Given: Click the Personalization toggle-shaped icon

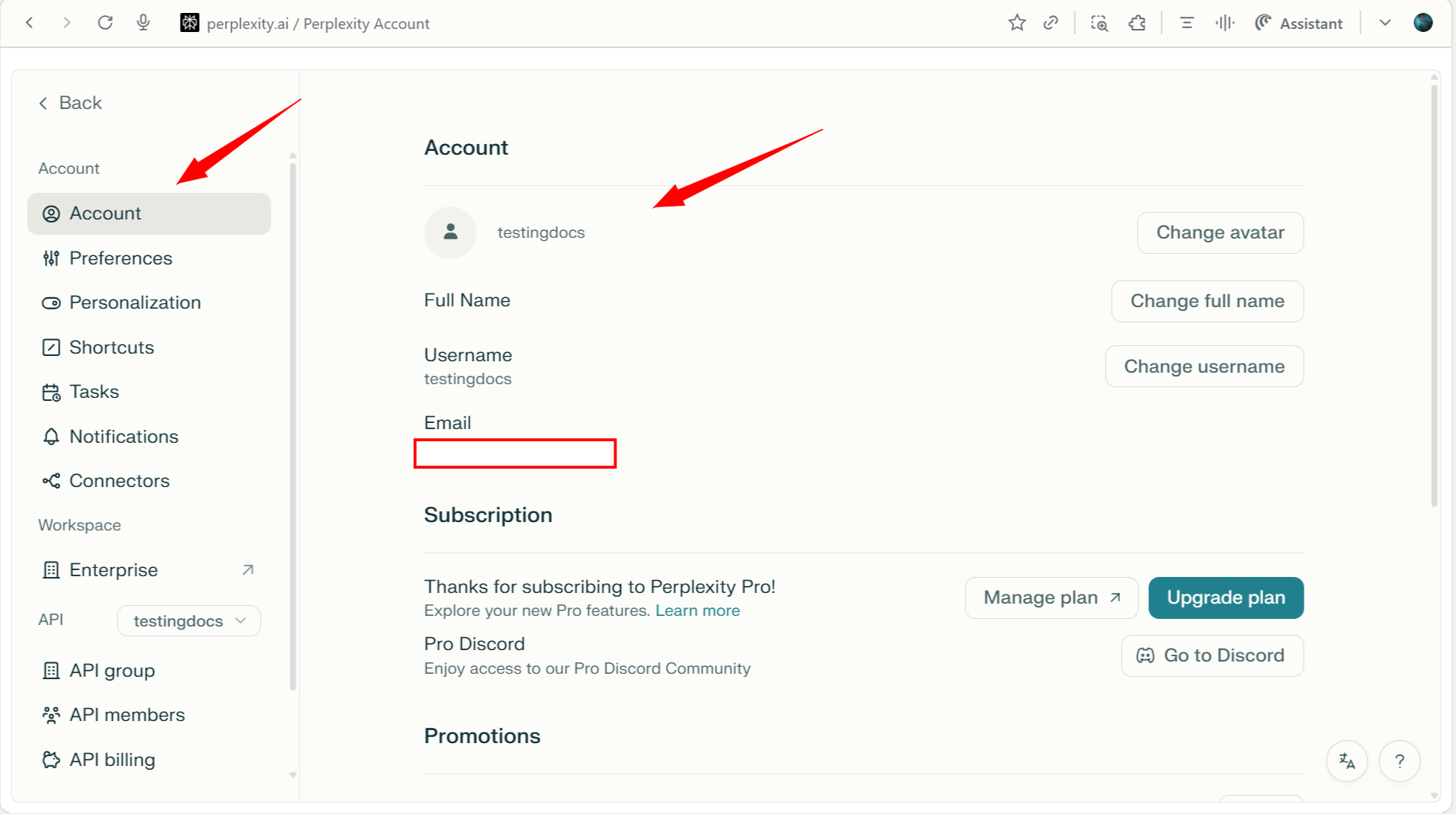Looking at the screenshot, I should click(51, 303).
